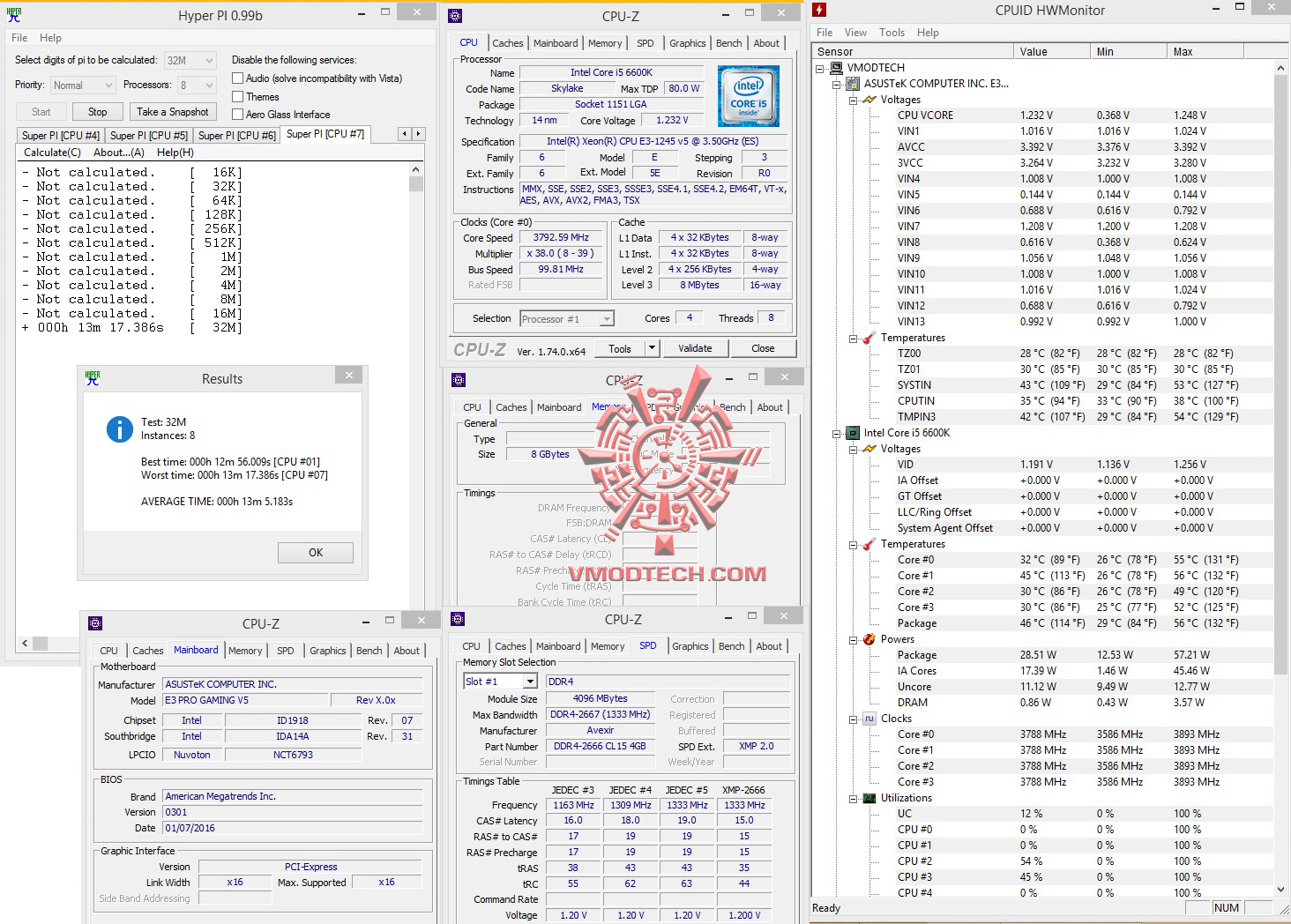Collapse the Intel Core i5 6600K tree node

(837, 433)
